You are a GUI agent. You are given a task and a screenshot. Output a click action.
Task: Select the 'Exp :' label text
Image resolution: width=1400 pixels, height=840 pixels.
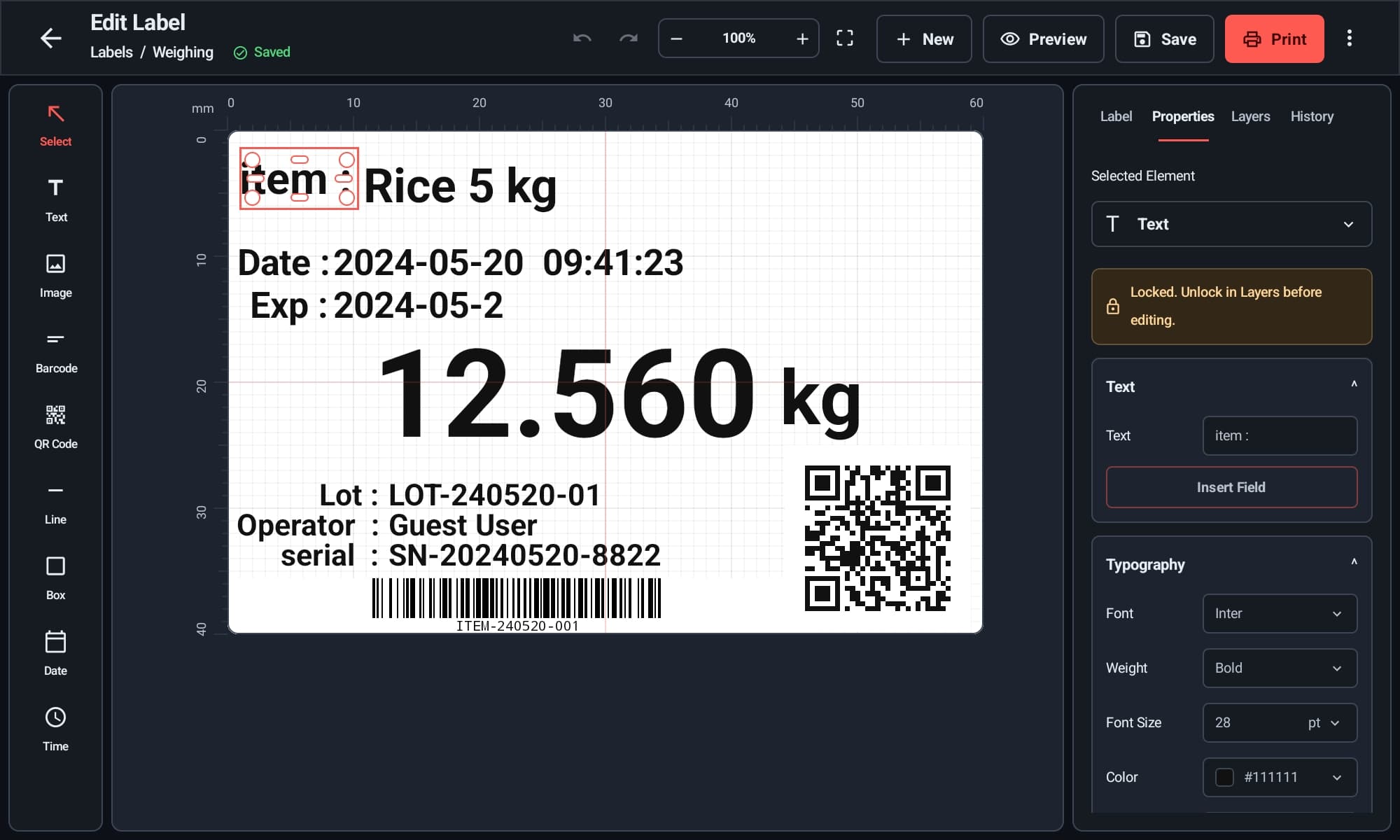pyautogui.click(x=288, y=307)
